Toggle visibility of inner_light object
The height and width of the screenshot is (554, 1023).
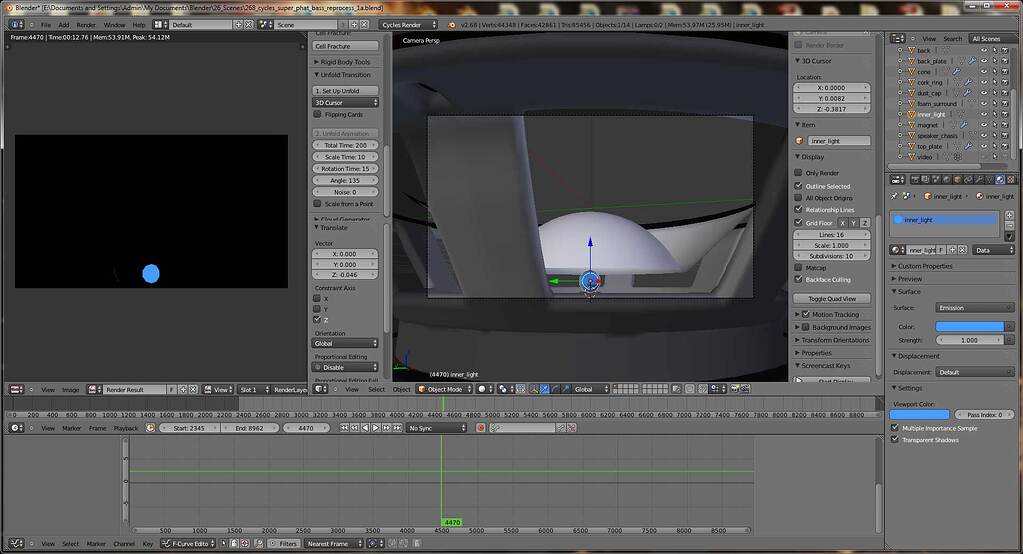coord(984,114)
